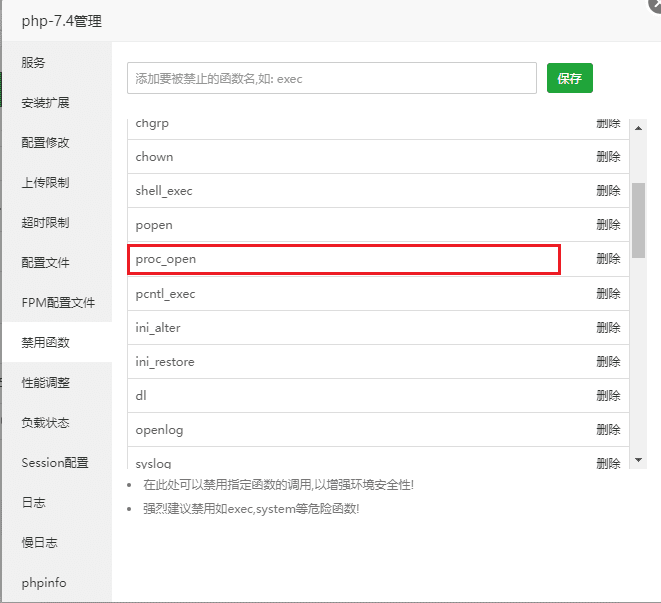Remove shell_exec from the disabled list
661x603 pixels.
pos(608,191)
